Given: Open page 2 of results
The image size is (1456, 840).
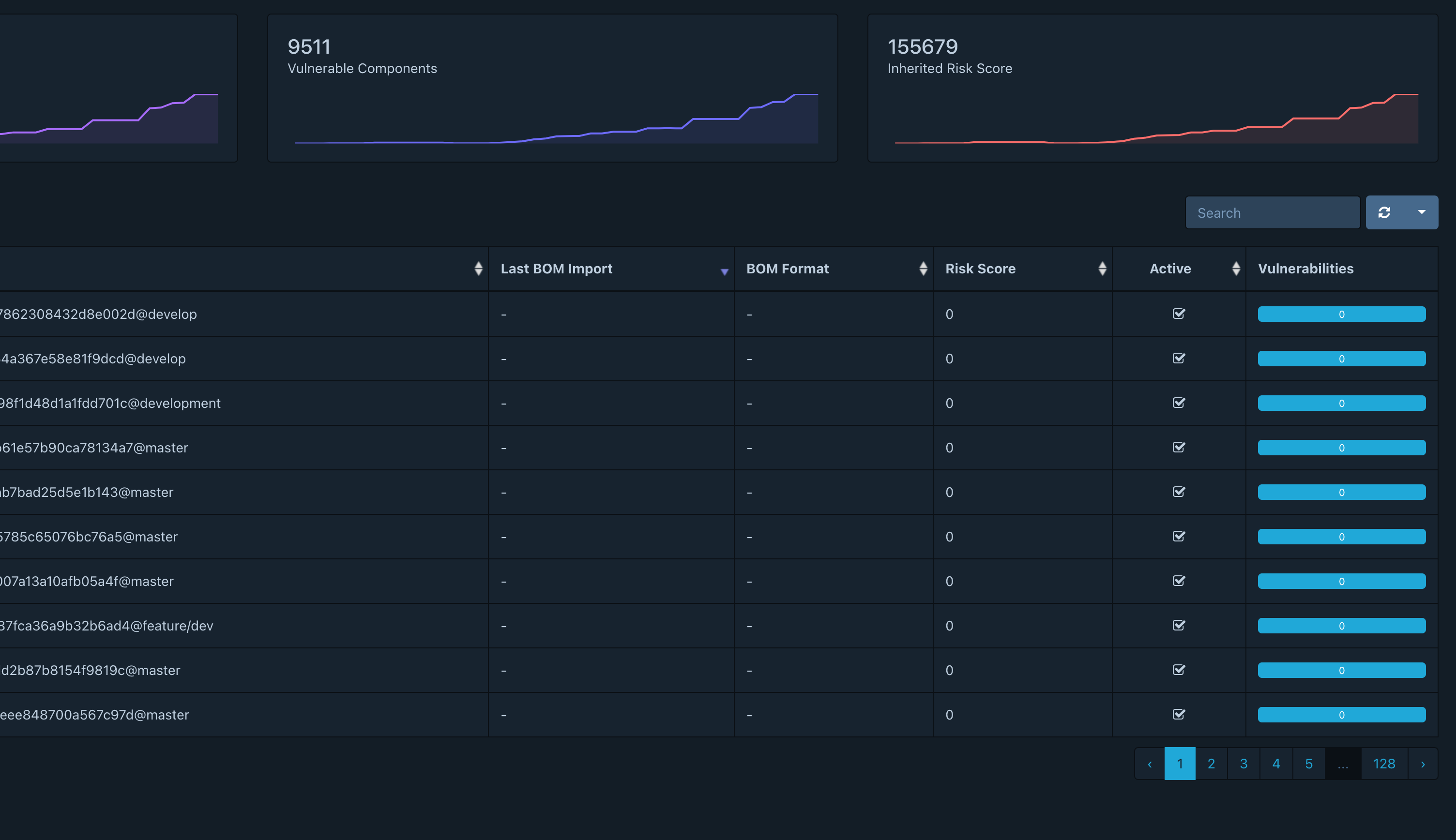Looking at the screenshot, I should point(1211,764).
